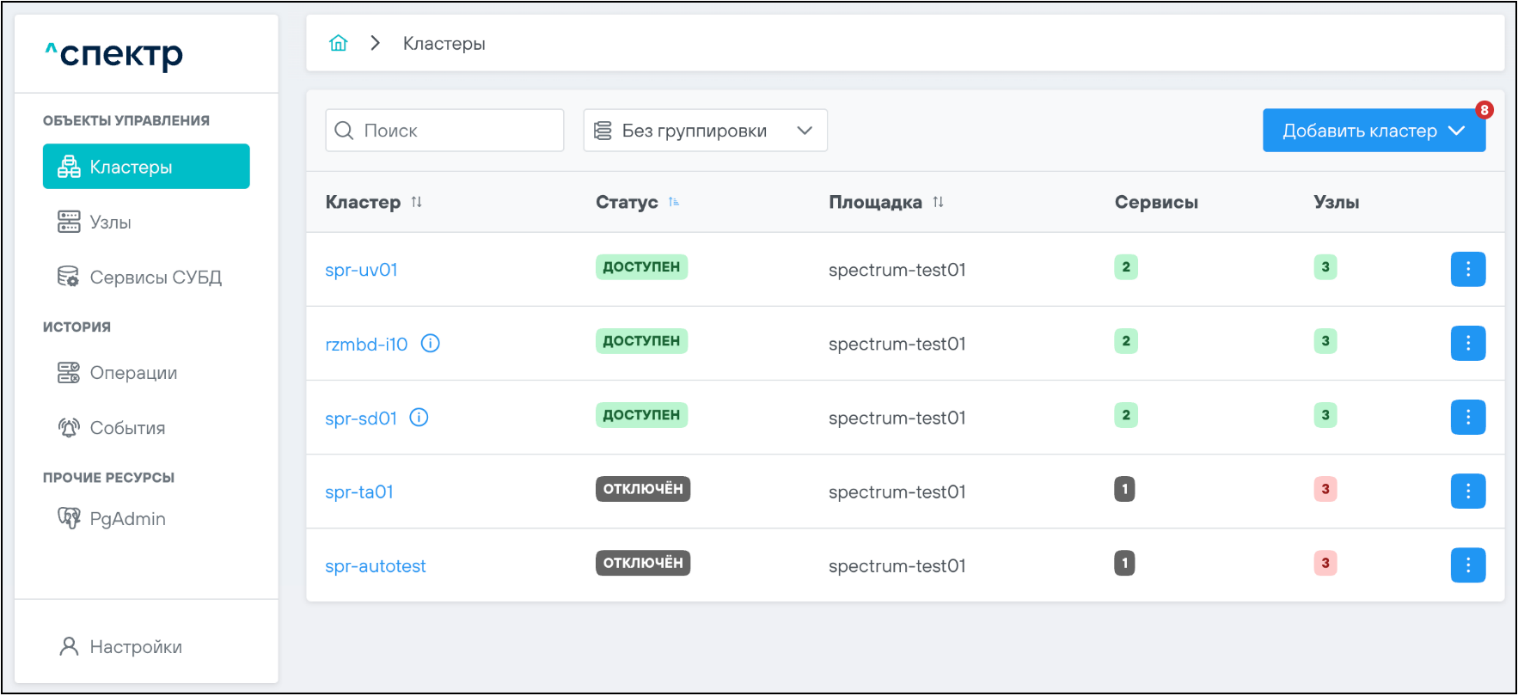Open События in the sidebar
The width and height of the screenshot is (1518, 696).
[127, 428]
